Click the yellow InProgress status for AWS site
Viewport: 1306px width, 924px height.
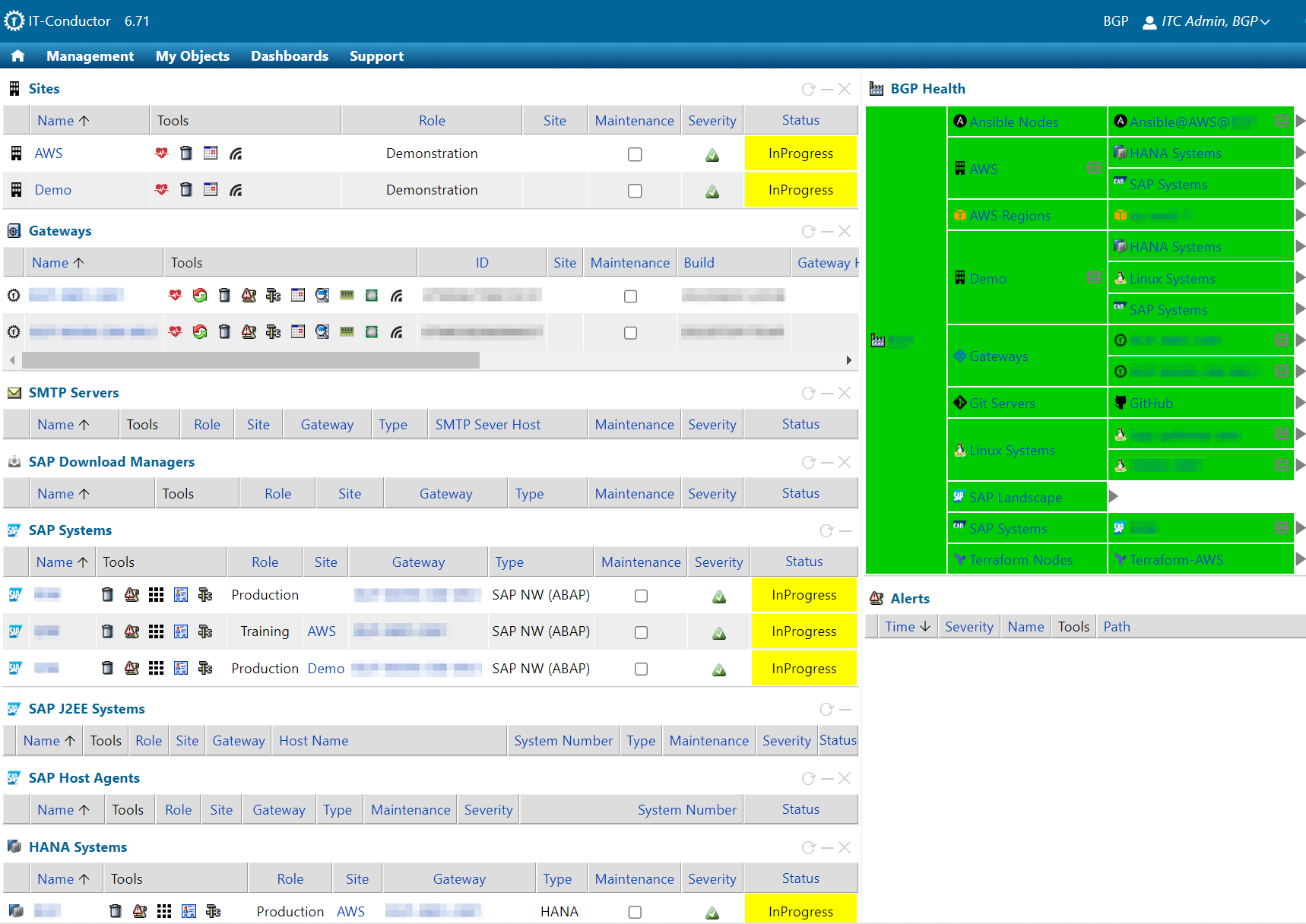click(800, 153)
